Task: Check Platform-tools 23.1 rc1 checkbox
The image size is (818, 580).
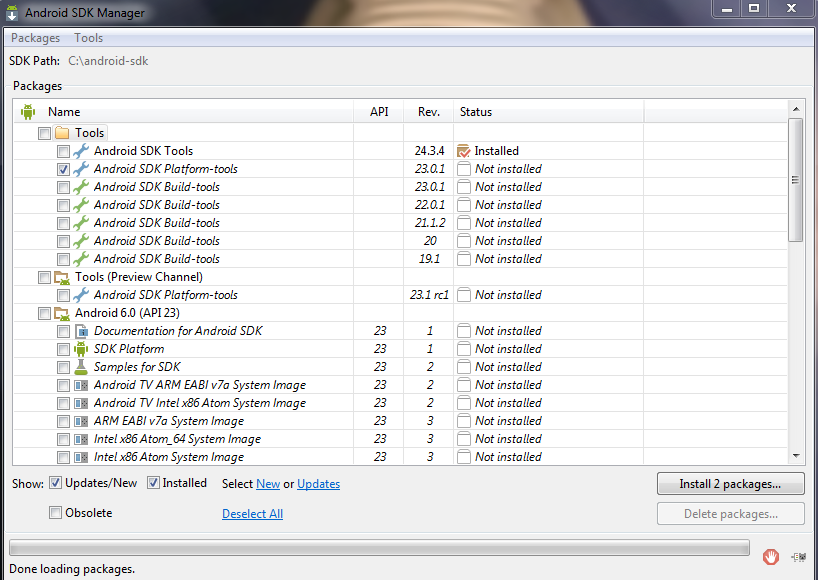Action: (63, 296)
